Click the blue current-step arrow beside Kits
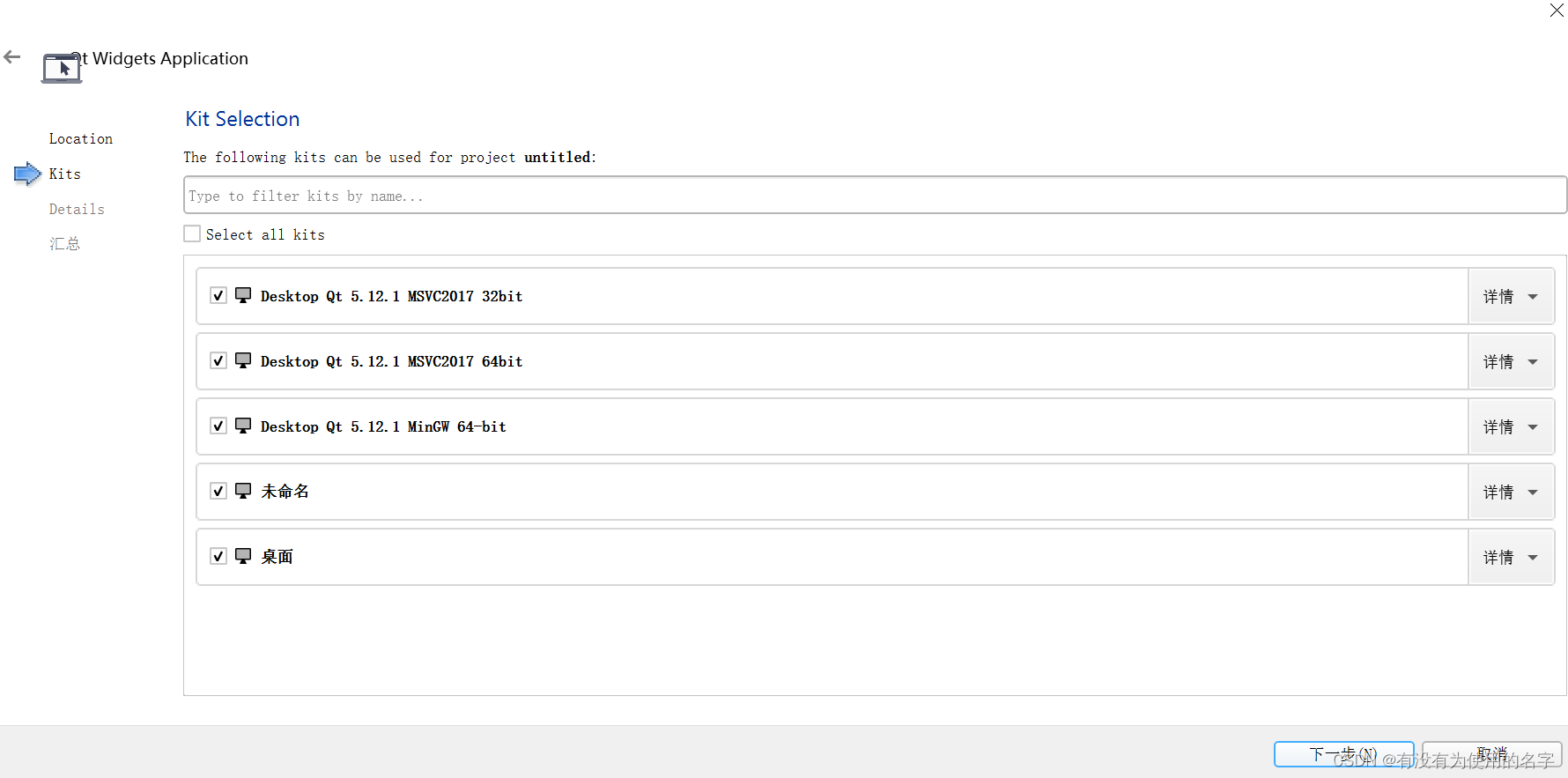The image size is (1568, 778). point(27,174)
